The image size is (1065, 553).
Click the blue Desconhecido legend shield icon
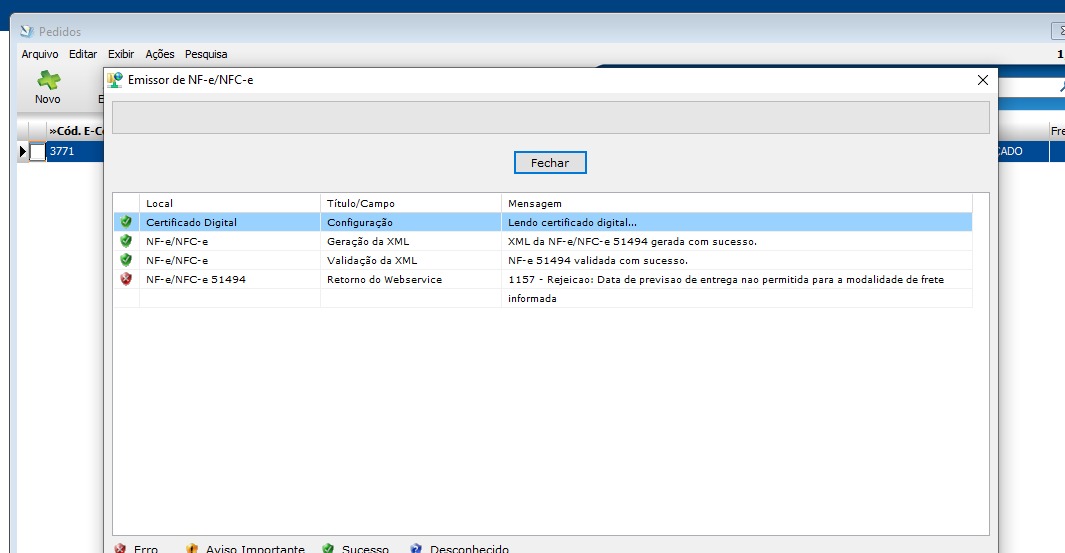tap(416, 549)
